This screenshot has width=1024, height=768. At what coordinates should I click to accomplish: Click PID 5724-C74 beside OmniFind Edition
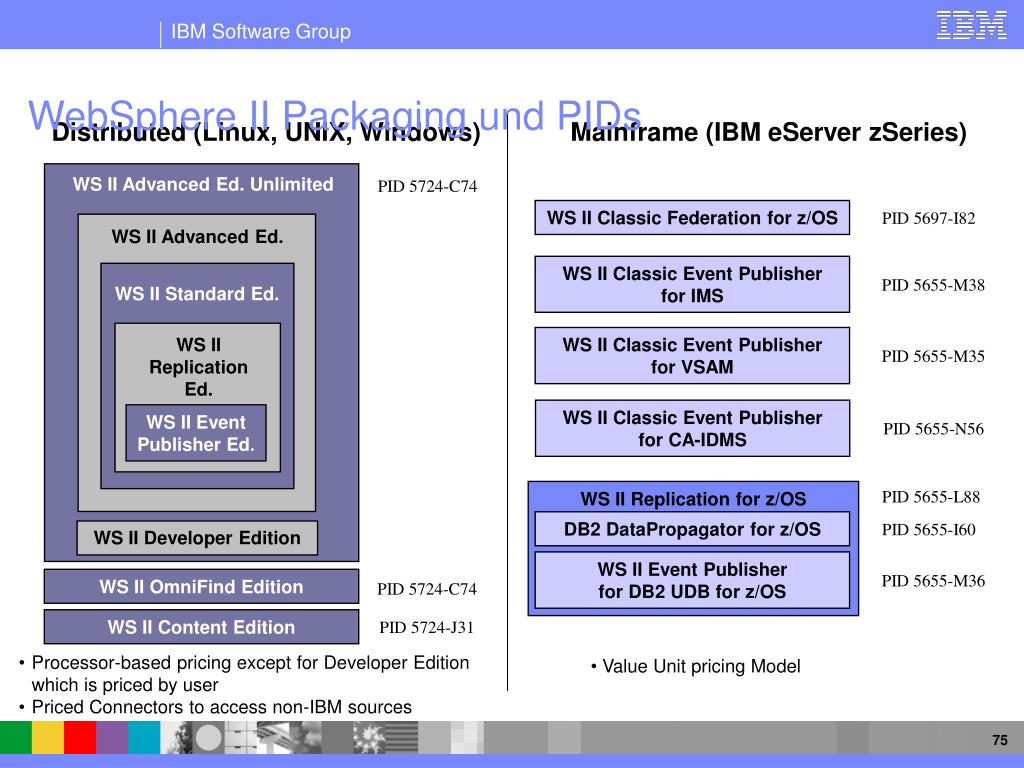(427, 589)
